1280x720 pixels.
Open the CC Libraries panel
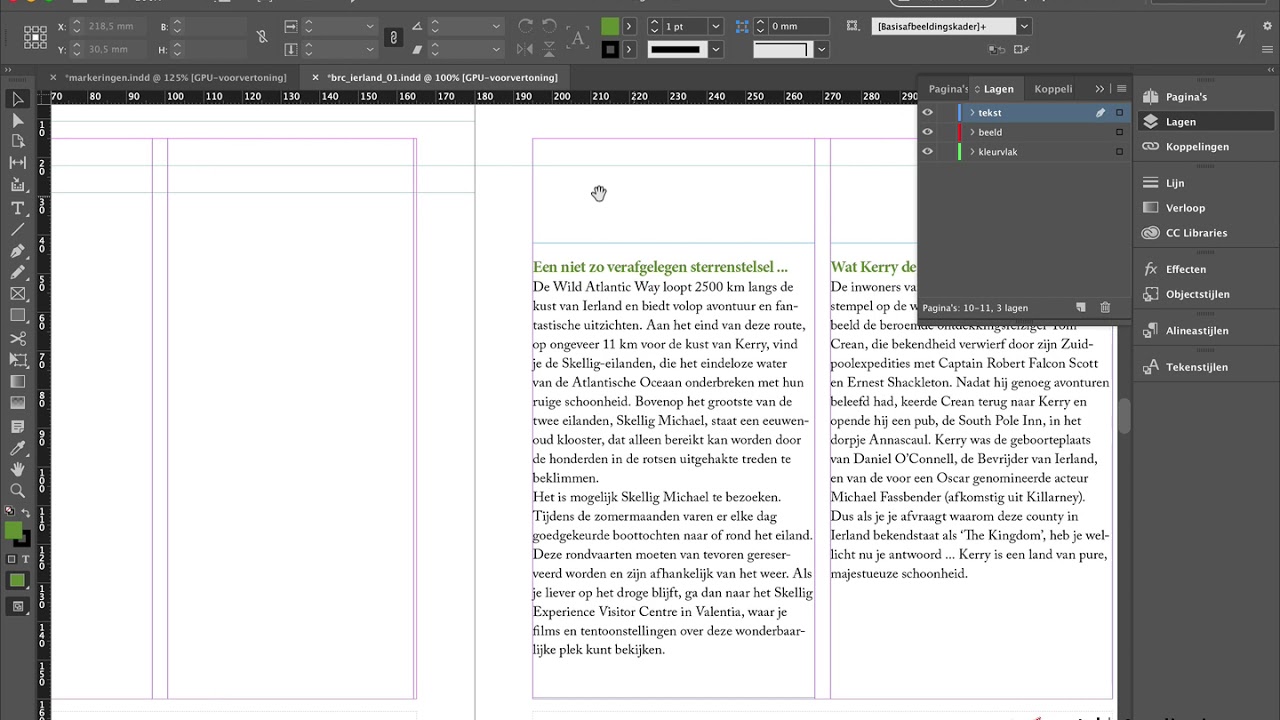tap(1196, 233)
